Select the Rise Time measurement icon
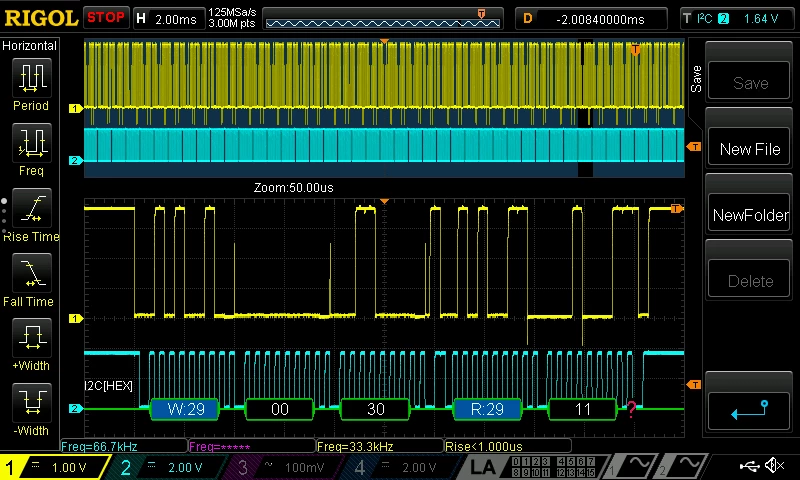 (32, 208)
